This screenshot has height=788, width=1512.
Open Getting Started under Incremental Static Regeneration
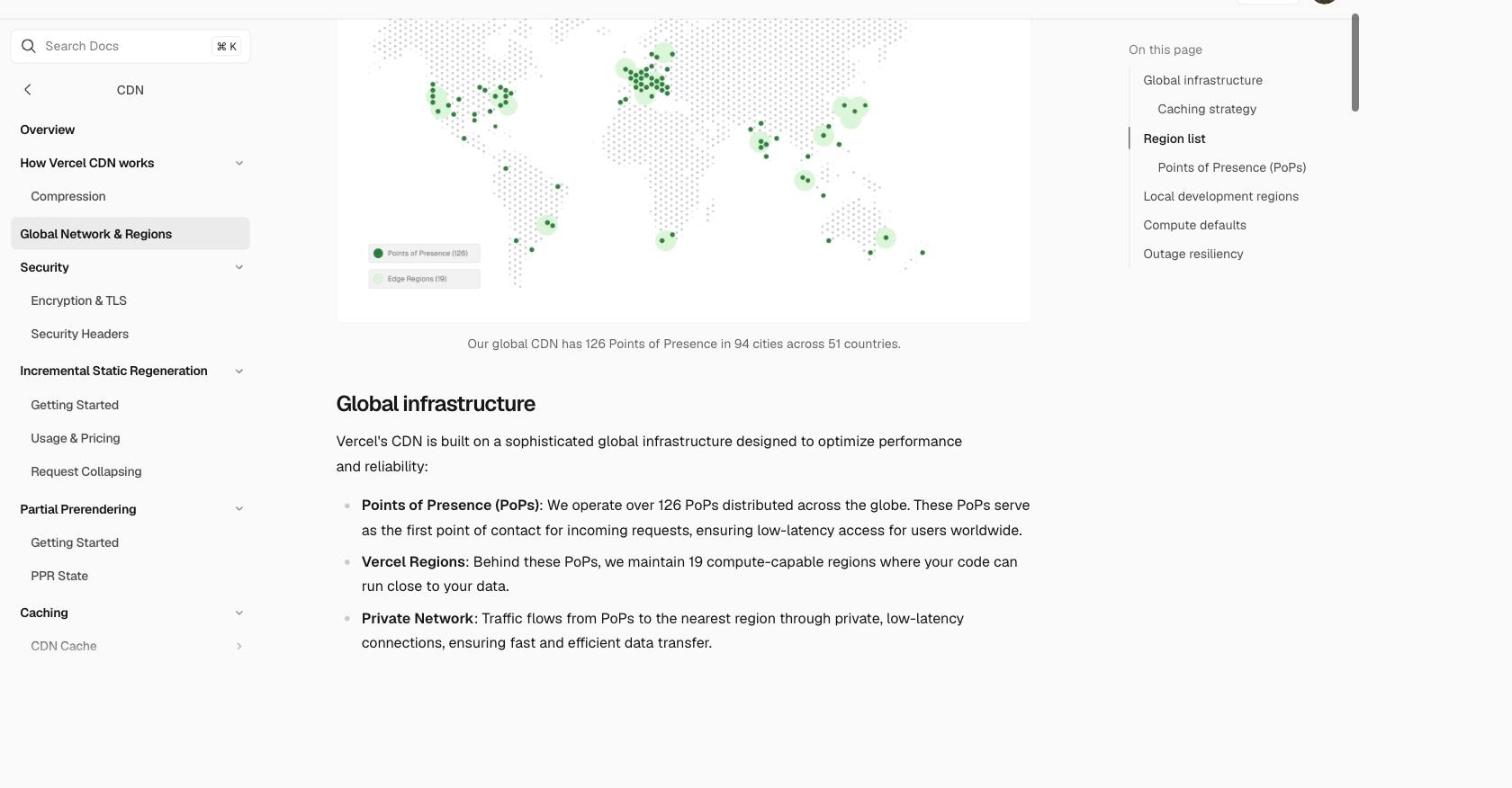pos(75,405)
